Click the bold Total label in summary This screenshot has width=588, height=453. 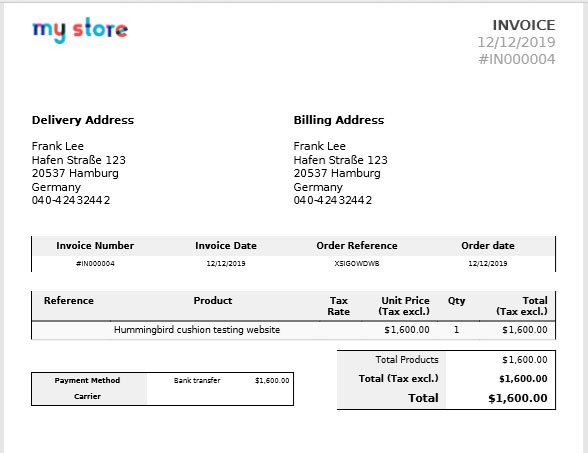point(423,398)
